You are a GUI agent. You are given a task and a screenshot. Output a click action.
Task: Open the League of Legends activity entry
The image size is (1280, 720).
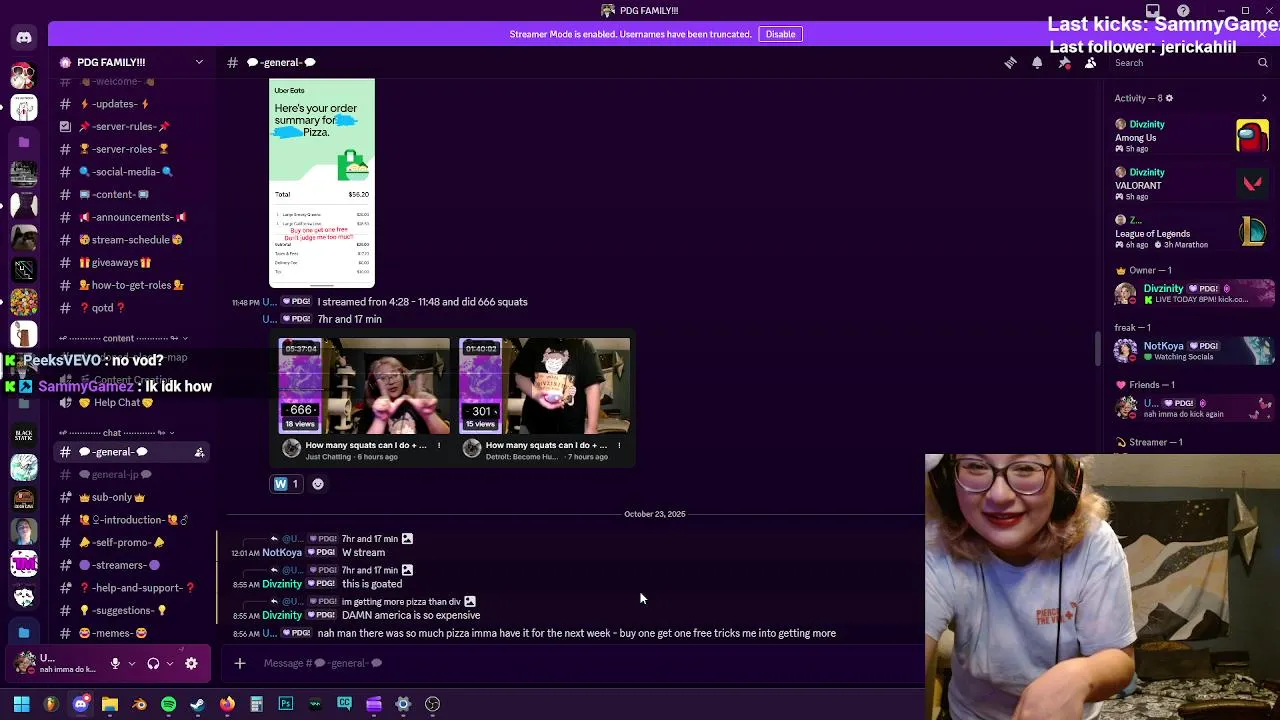[x=1192, y=232]
